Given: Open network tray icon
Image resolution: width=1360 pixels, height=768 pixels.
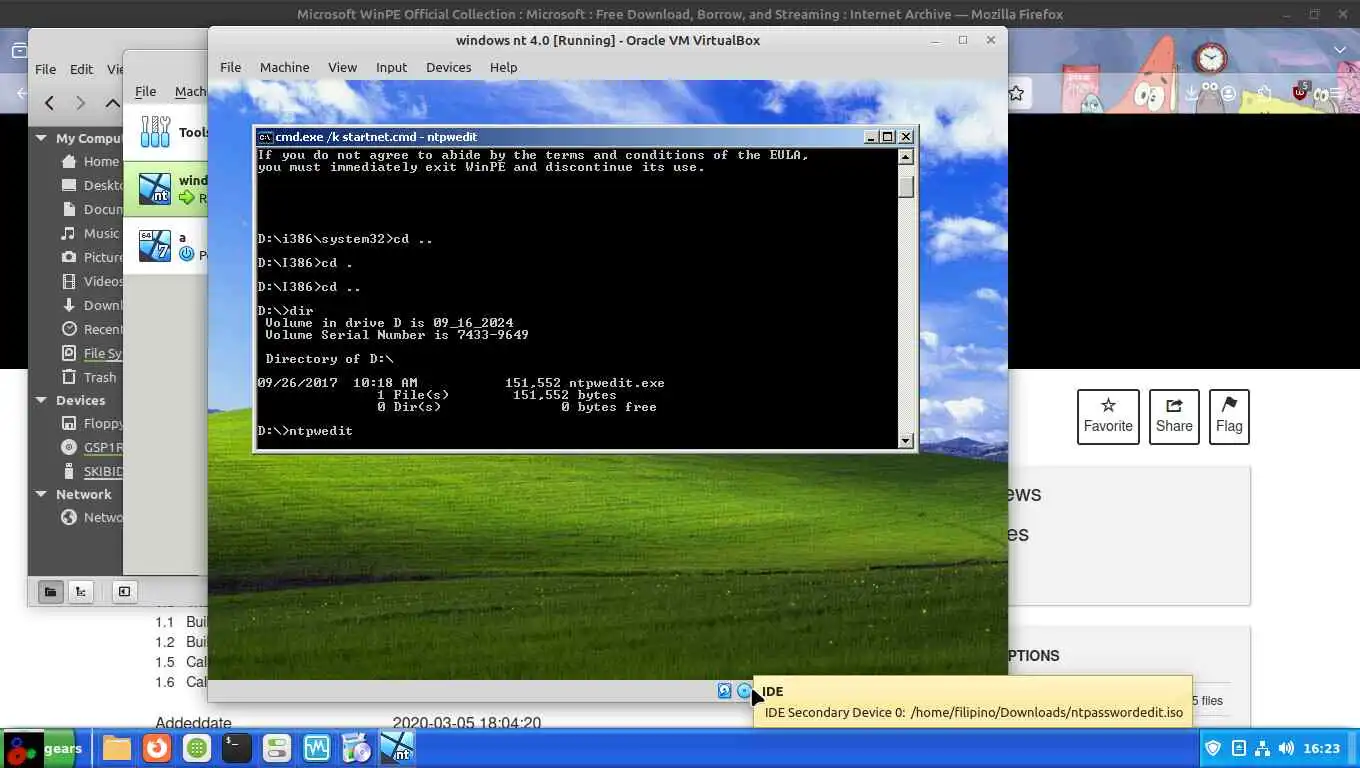Looking at the screenshot, I should coord(1262,748).
